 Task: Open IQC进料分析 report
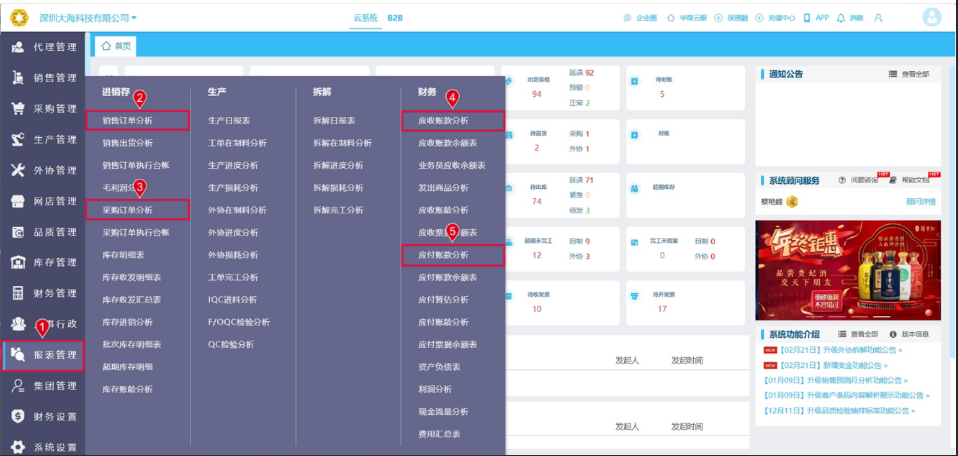(233, 300)
